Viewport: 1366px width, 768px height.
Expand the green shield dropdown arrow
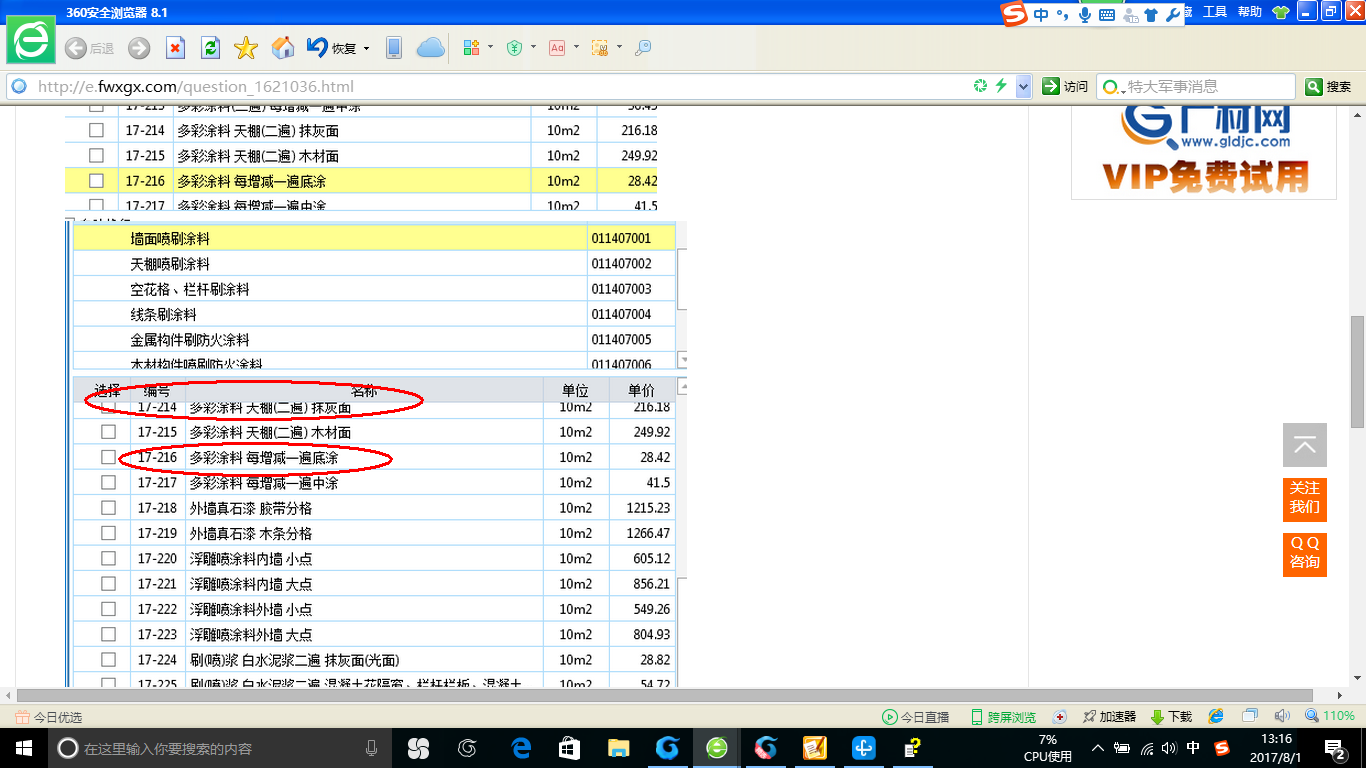533,48
